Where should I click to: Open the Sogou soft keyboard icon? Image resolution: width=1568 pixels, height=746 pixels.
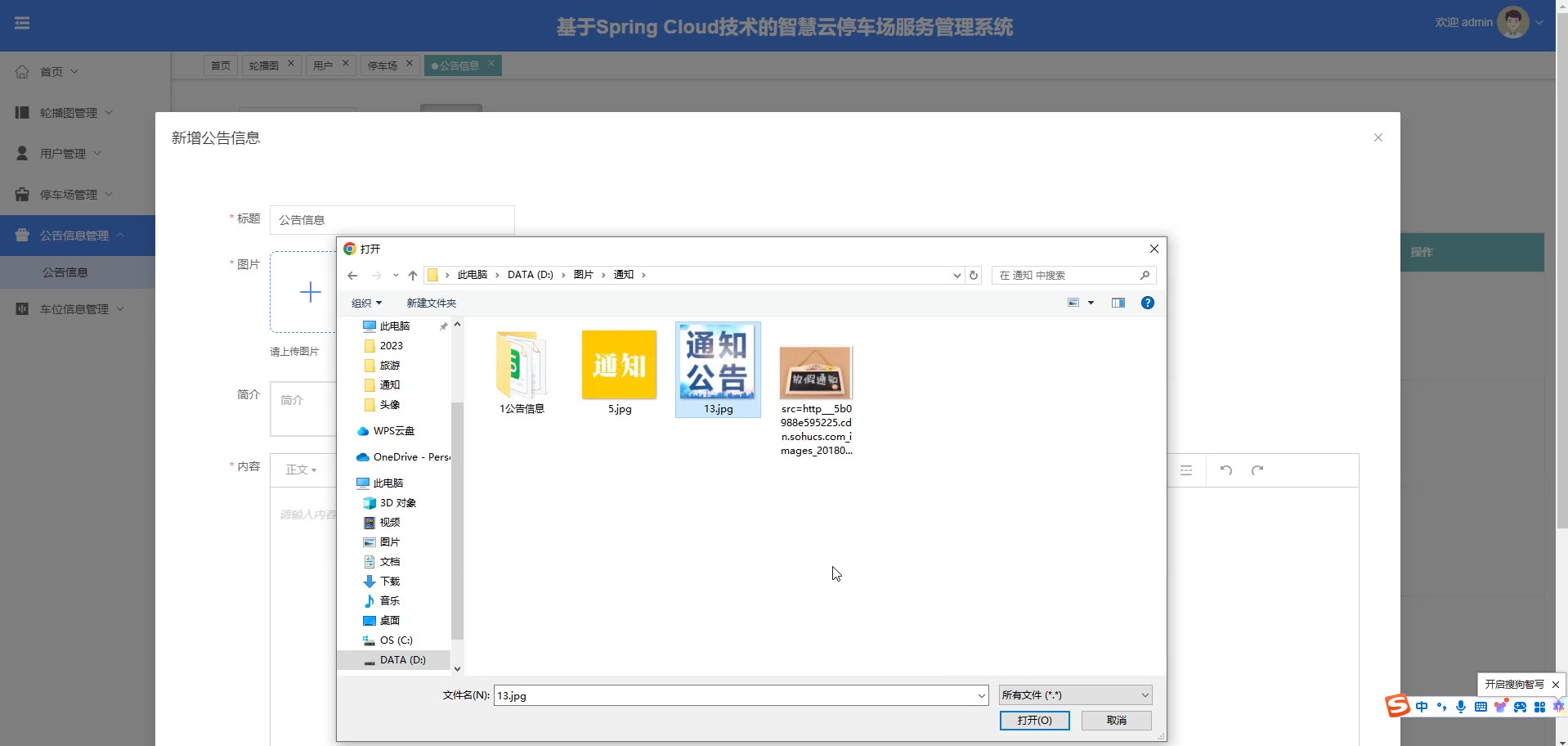click(1481, 707)
